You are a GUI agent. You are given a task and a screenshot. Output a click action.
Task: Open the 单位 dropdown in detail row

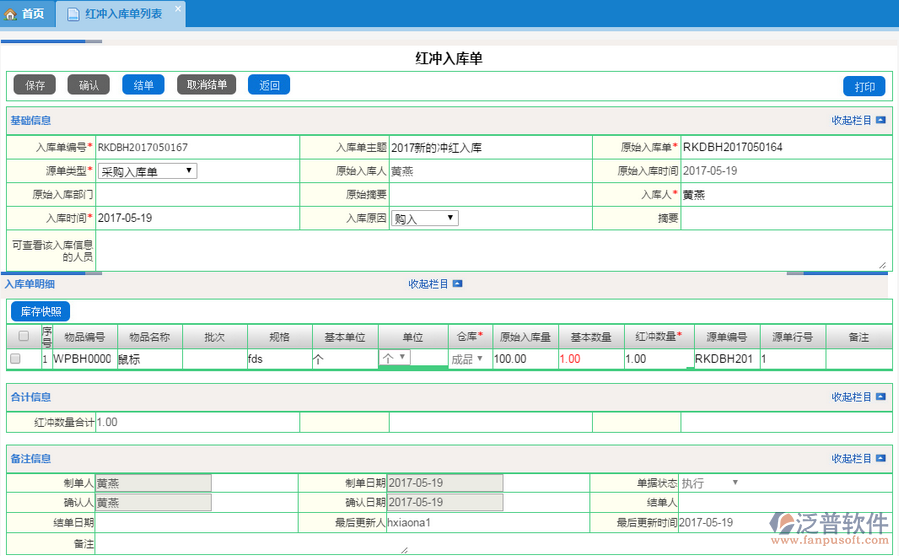tap(395, 357)
